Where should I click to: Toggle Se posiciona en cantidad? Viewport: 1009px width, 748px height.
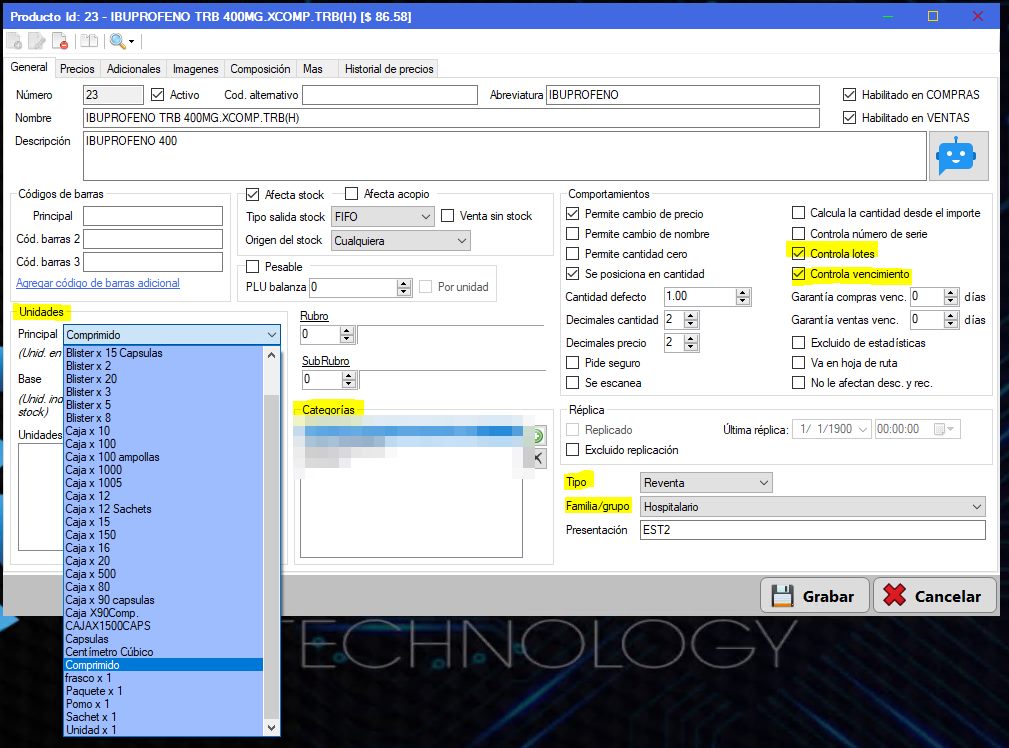click(x=573, y=274)
